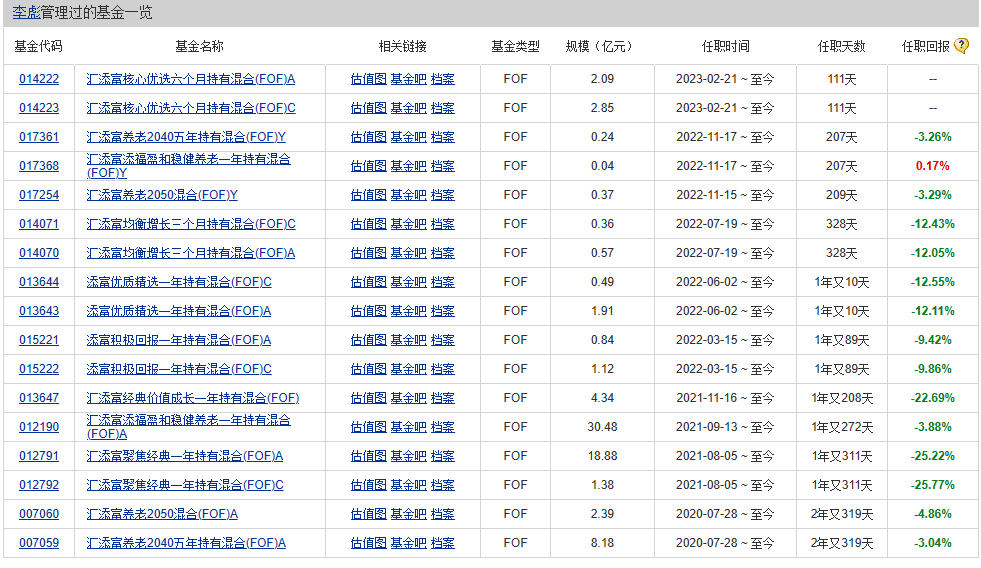
Task: Open fund code 013644
Action: click(39, 282)
